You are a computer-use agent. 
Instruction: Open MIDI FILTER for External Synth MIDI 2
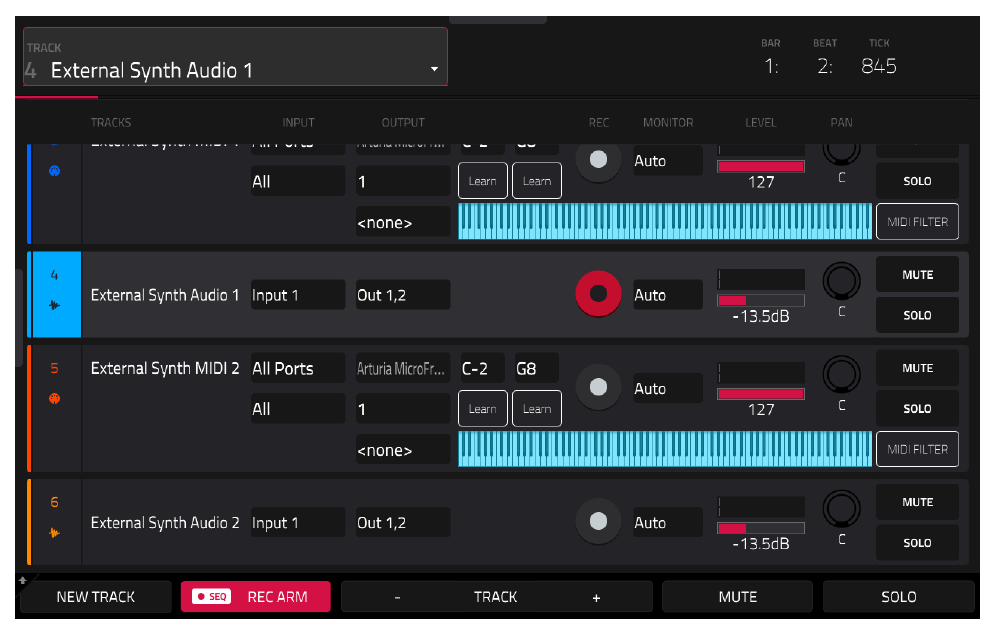tap(917, 449)
